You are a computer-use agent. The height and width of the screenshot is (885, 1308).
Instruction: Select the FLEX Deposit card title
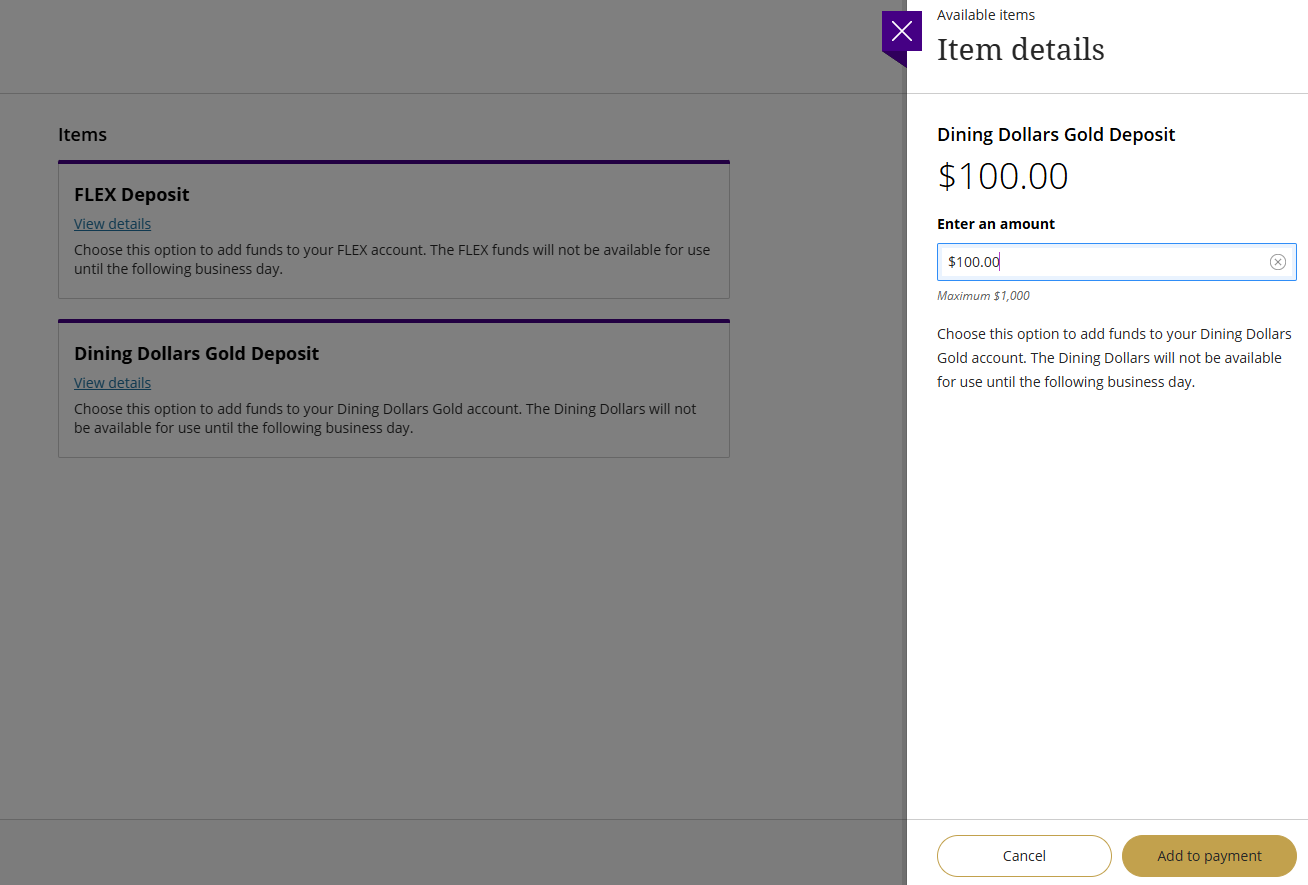(x=132, y=195)
